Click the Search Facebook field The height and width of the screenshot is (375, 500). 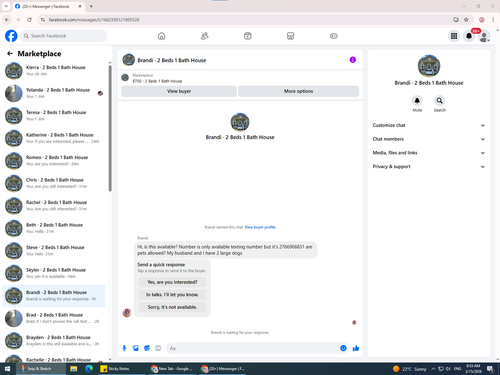point(64,36)
